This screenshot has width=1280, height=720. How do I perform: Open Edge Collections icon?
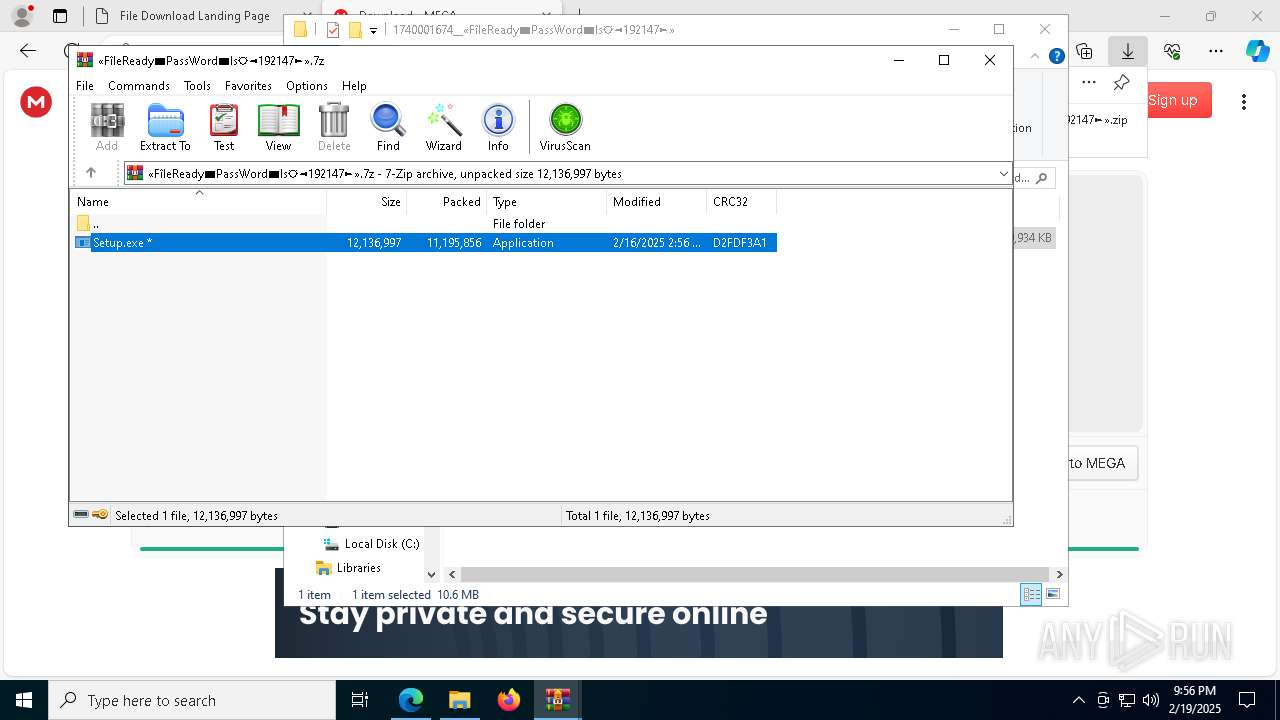tap(1084, 51)
